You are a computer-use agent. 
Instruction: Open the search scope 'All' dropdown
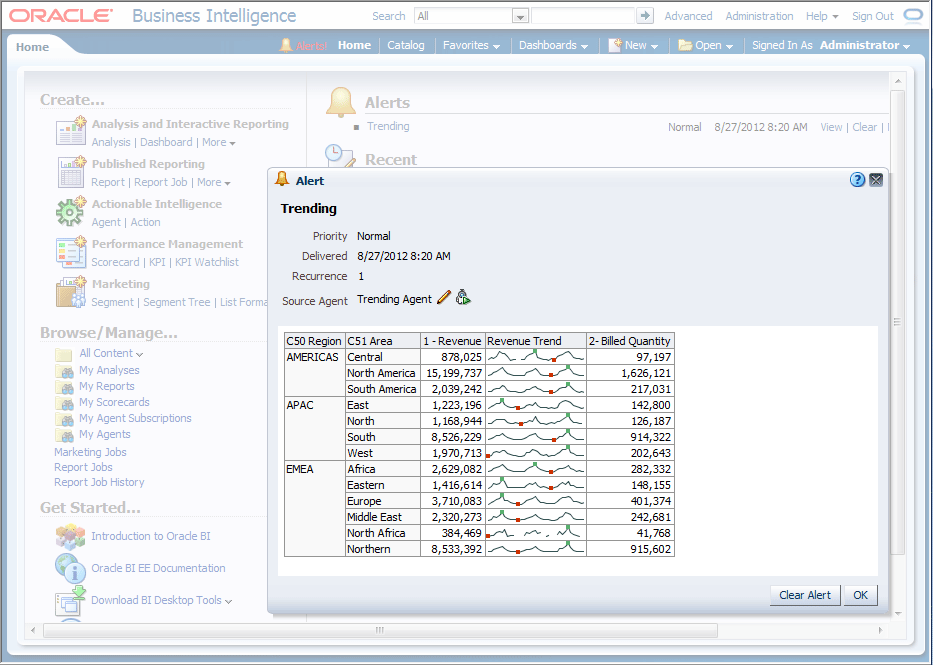point(519,16)
